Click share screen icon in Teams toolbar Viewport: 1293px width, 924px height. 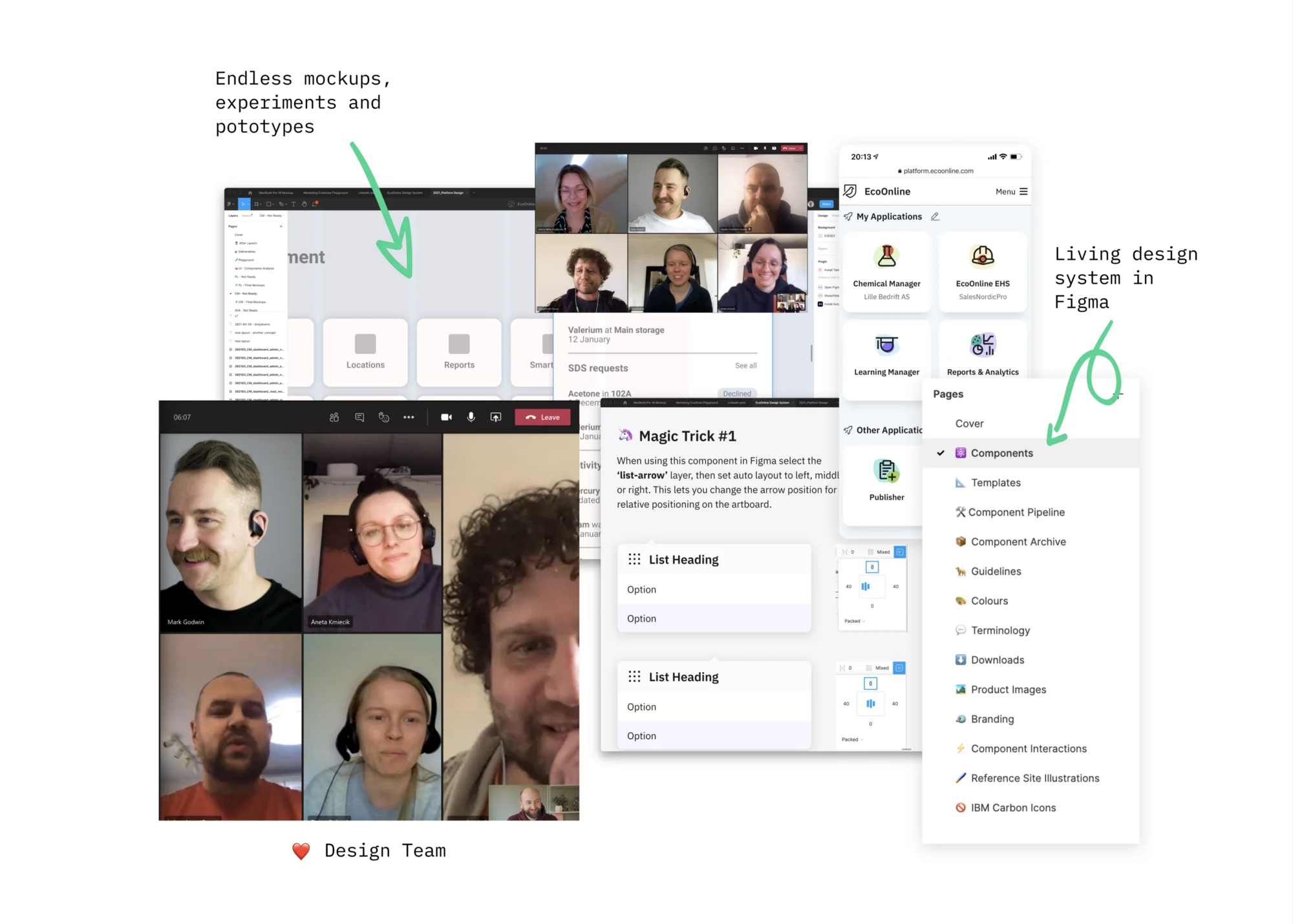click(x=496, y=417)
